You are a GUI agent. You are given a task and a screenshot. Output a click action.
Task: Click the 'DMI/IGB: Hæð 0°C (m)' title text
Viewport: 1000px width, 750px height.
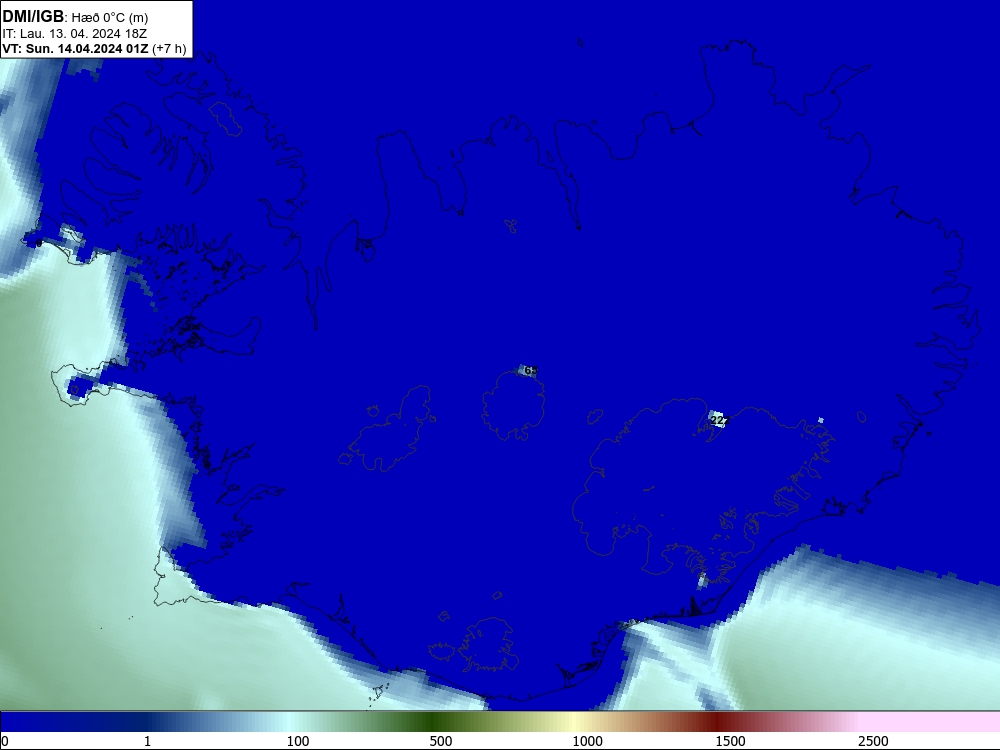pyautogui.click(x=75, y=17)
